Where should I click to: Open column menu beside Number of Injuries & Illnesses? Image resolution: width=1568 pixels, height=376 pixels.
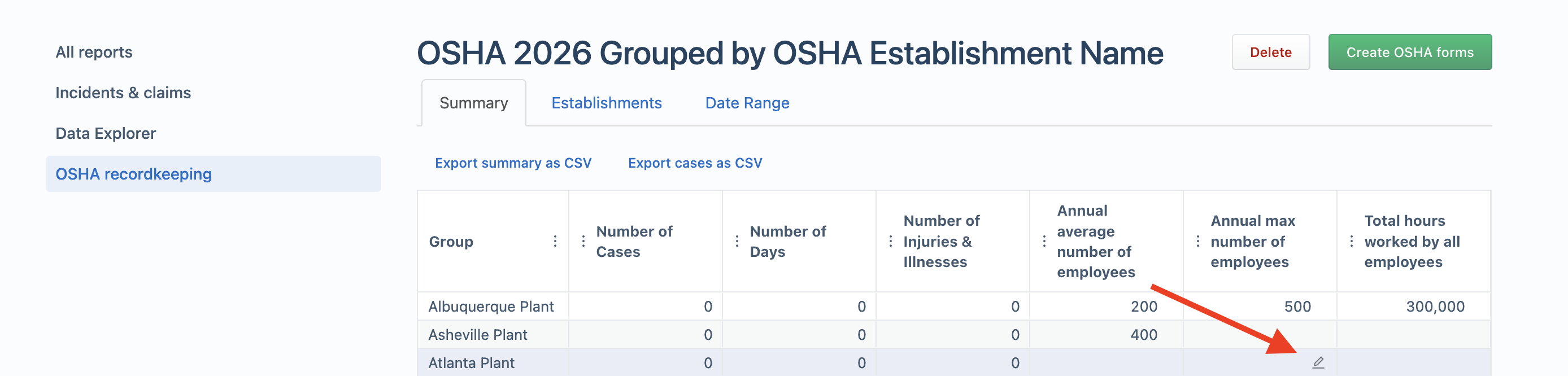coord(891,241)
